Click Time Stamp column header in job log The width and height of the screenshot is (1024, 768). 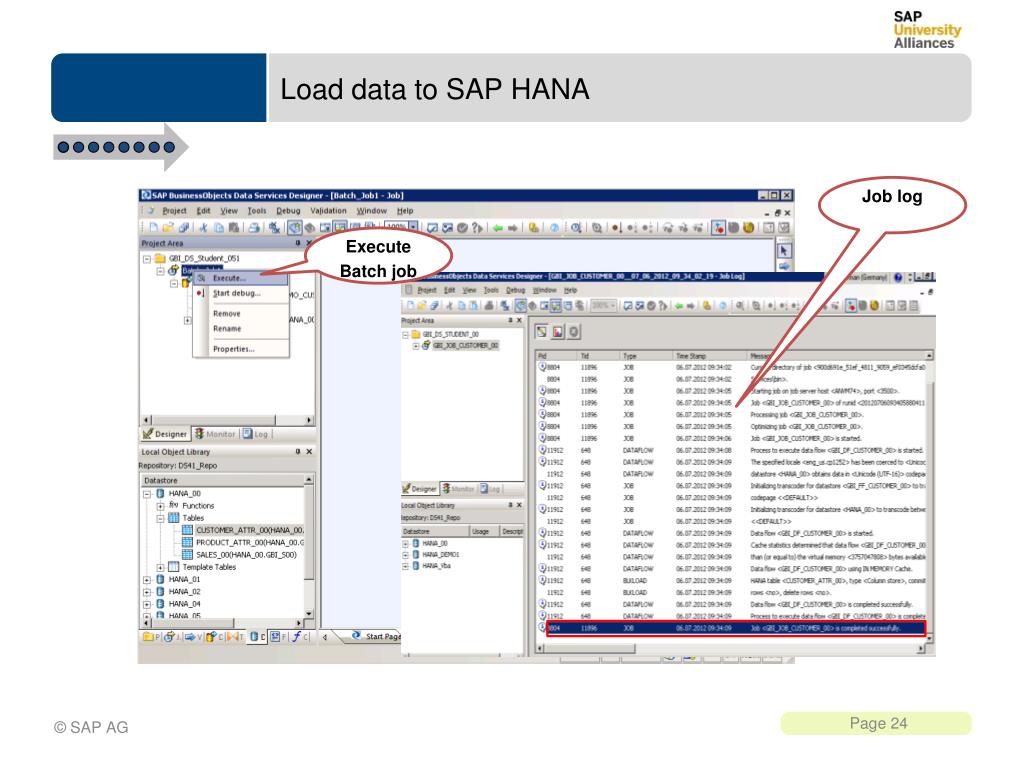(710, 356)
